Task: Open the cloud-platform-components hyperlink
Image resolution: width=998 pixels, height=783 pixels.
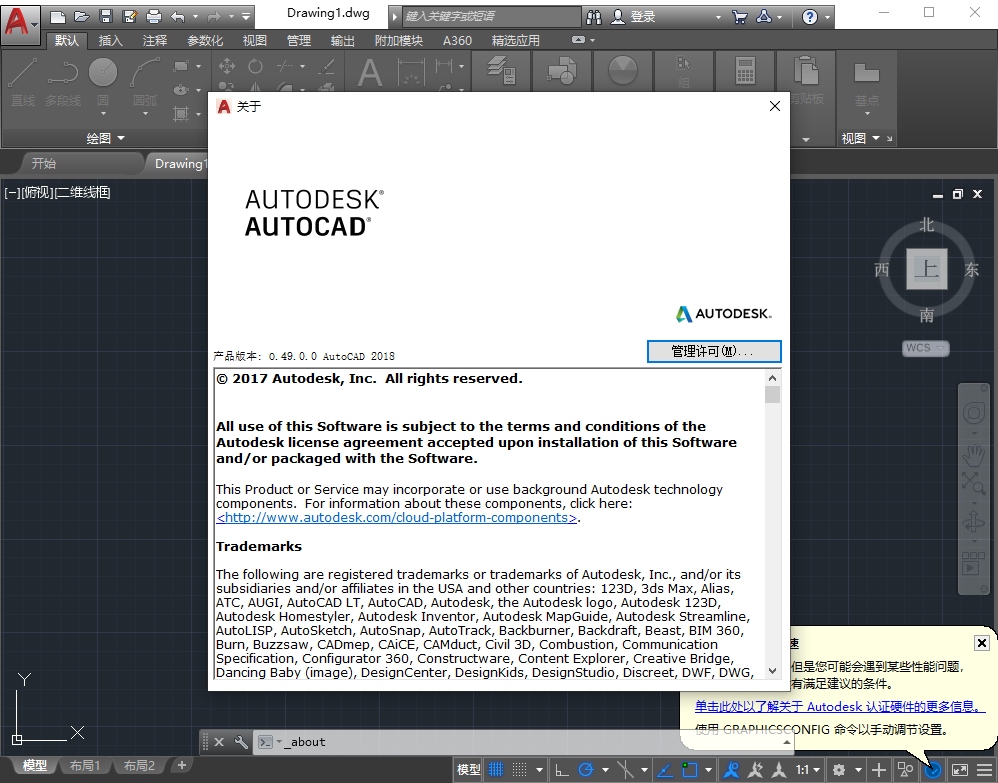Action: (x=396, y=518)
